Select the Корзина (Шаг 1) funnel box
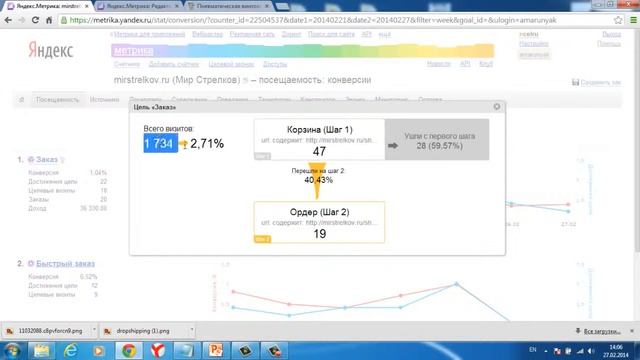 coord(319,140)
